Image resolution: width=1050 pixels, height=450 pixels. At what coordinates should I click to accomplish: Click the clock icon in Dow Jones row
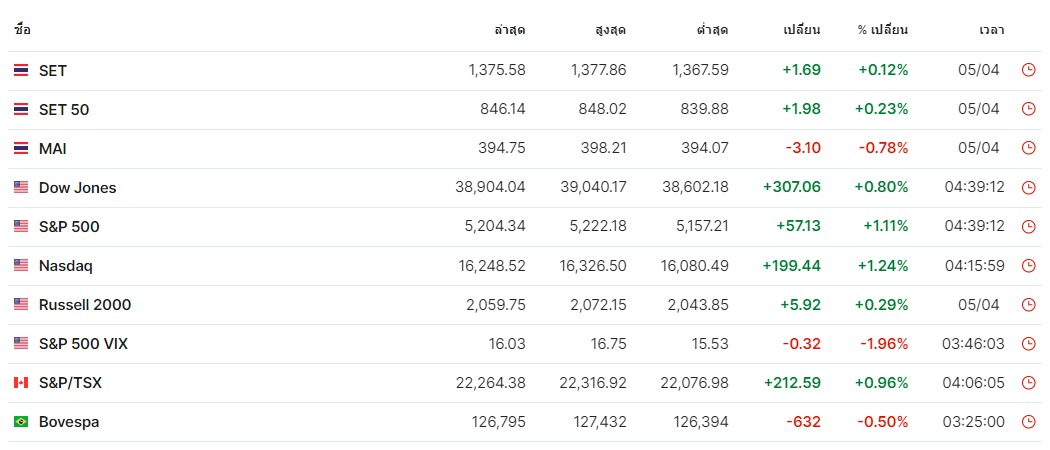1029,188
